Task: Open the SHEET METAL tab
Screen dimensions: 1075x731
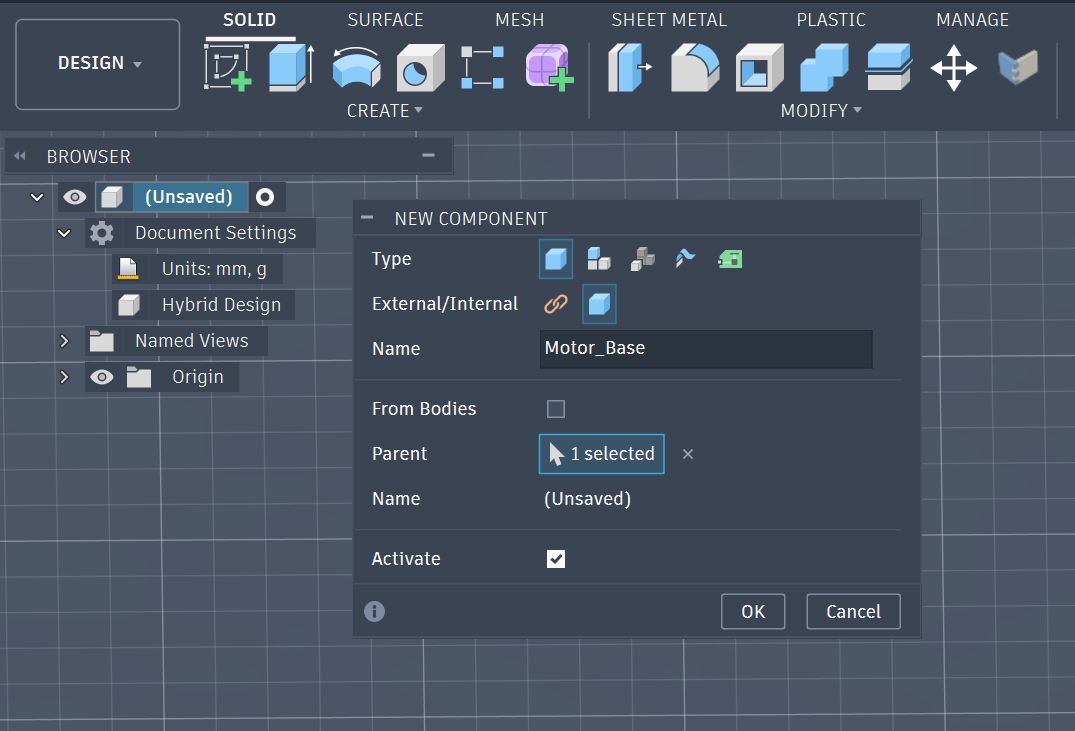Action: (669, 19)
